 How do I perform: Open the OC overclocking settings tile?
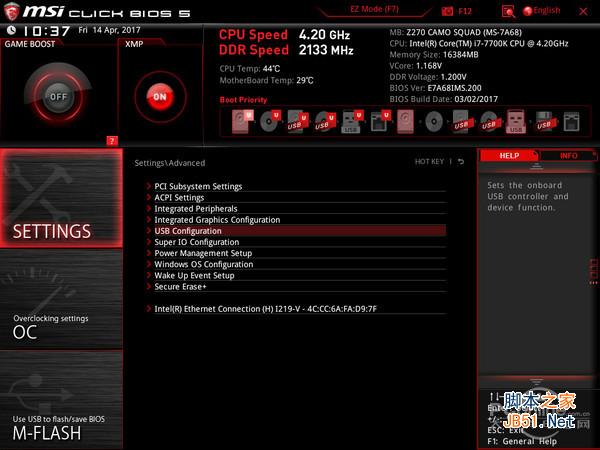coord(61,299)
